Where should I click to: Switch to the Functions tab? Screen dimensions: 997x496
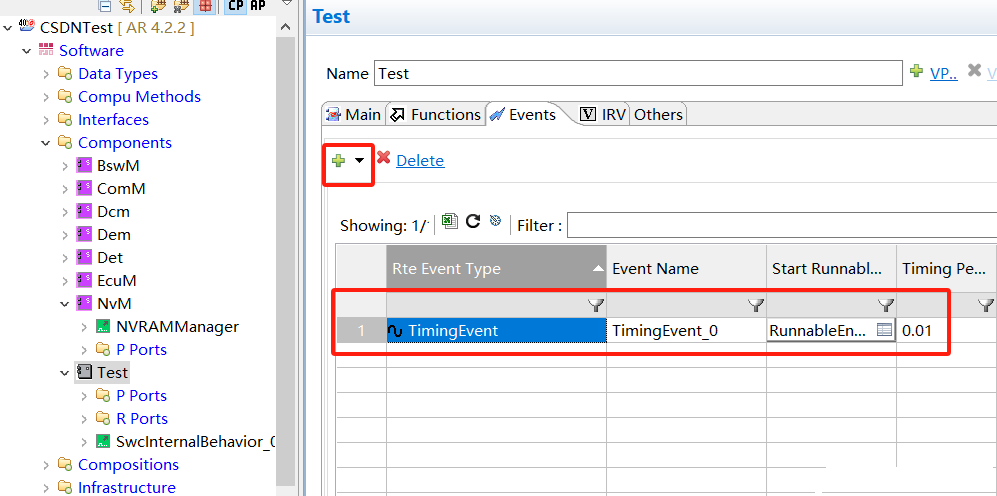(435, 115)
